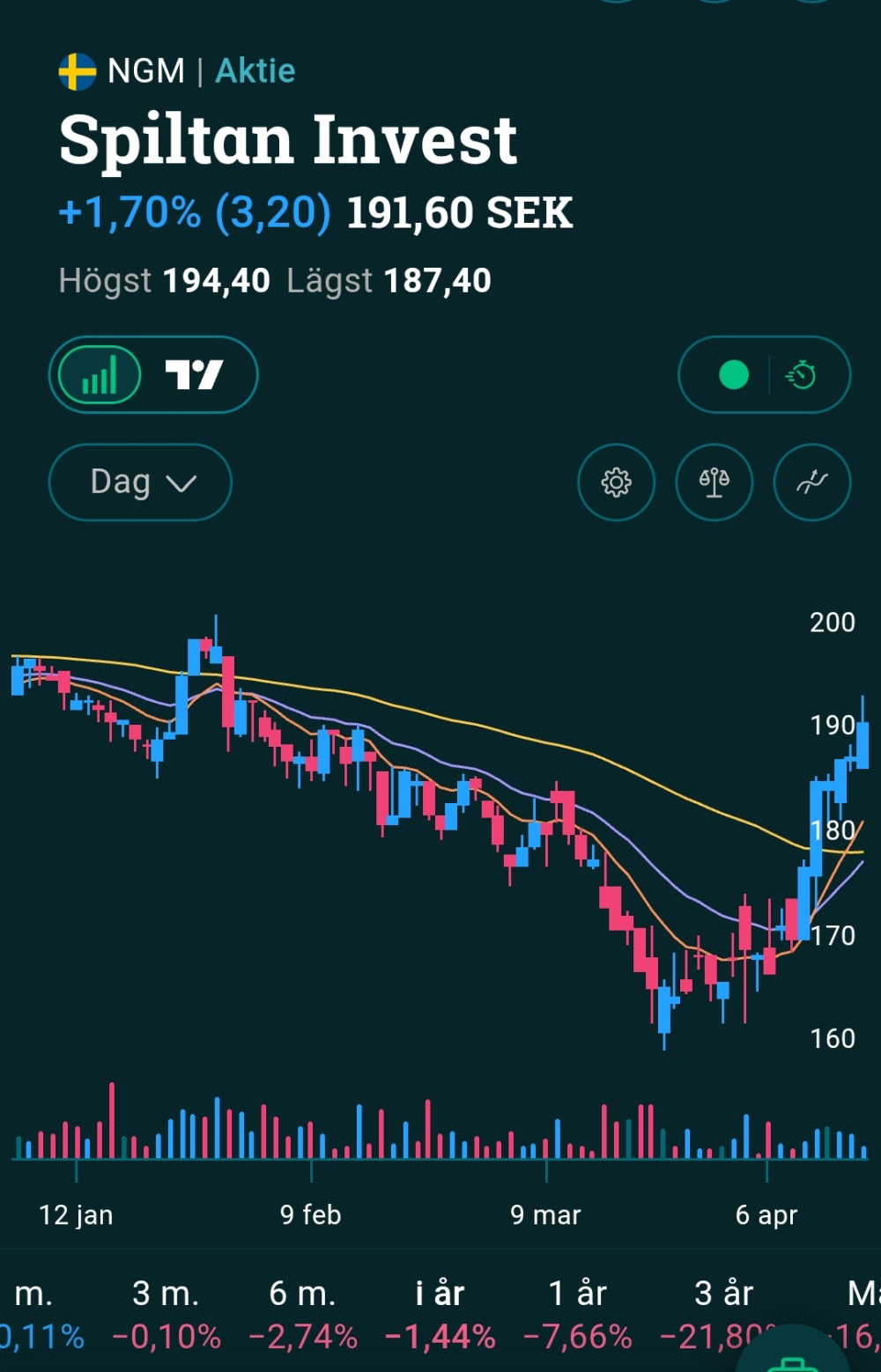This screenshot has width=881, height=1372.
Task: Tap the -0,10% three-month return
Action: (x=166, y=1337)
